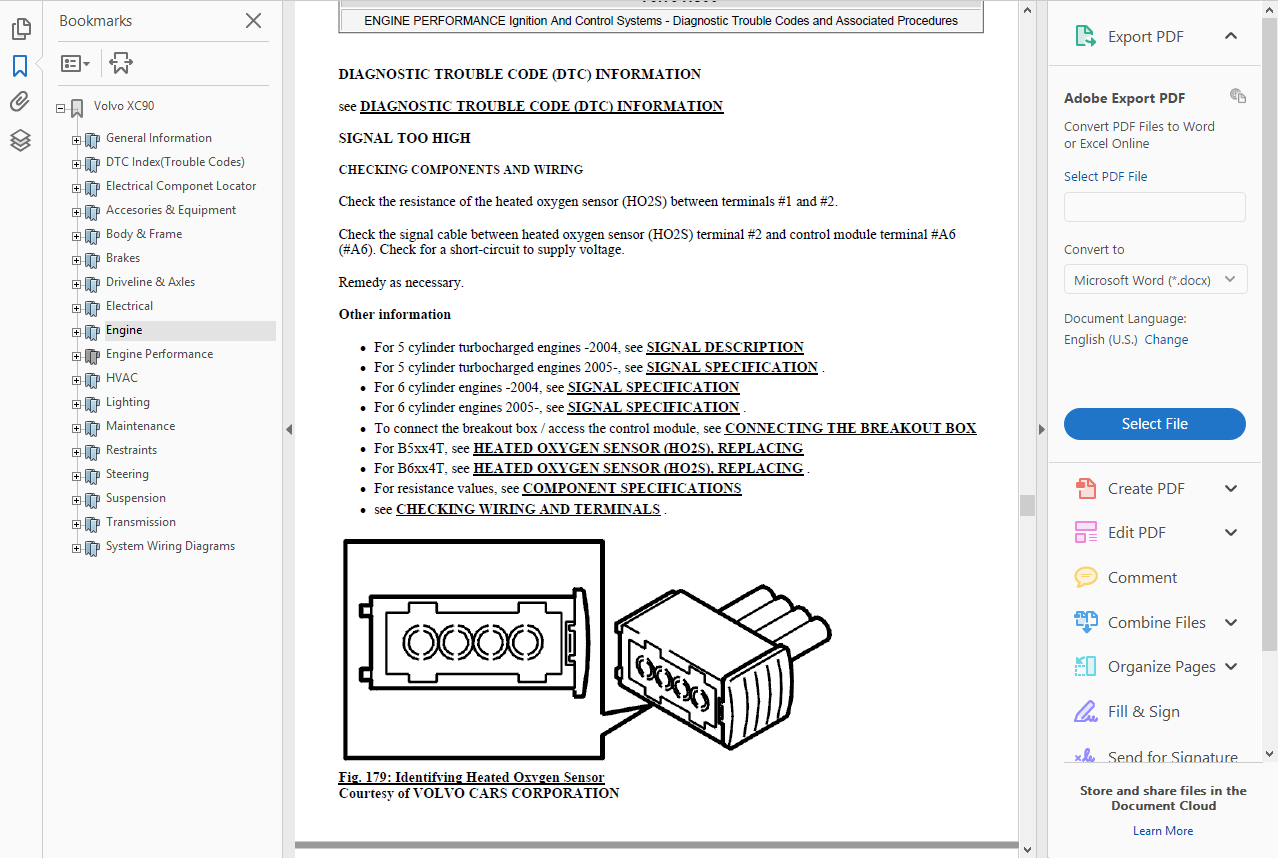Open the Attachments paperclip panel

pyautogui.click(x=20, y=102)
